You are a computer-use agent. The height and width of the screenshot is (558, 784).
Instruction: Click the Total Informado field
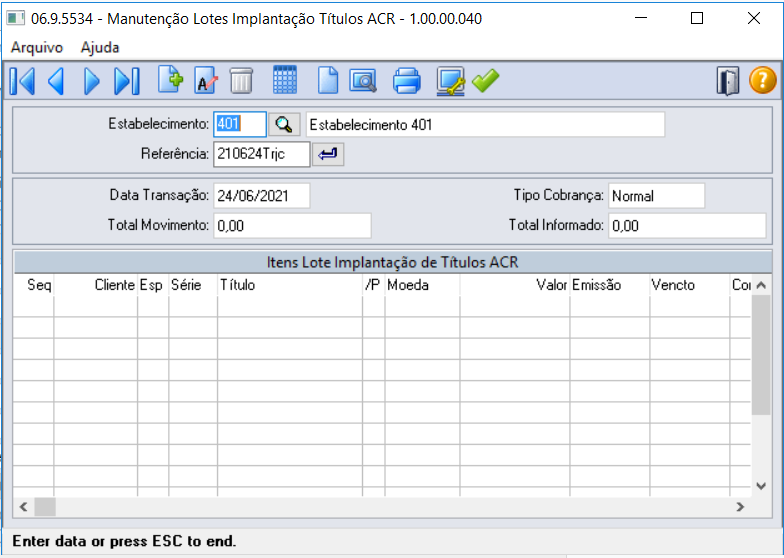click(x=687, y=226)
